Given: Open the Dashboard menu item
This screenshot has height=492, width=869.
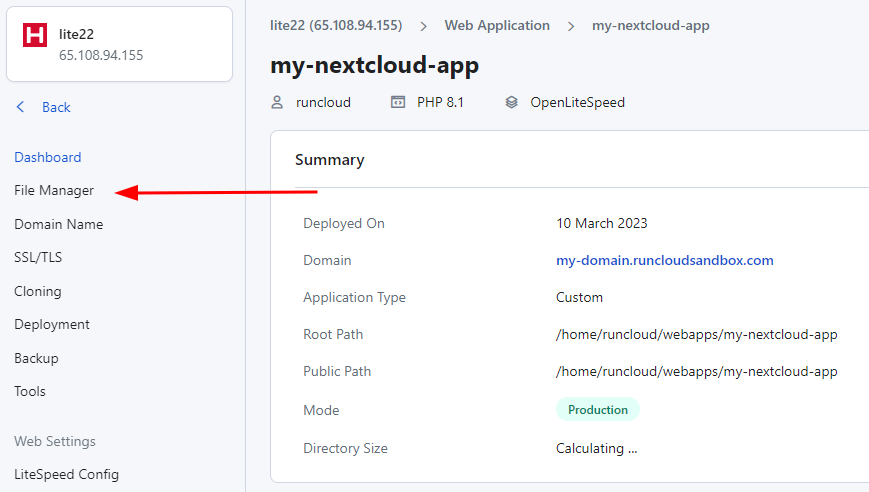Looking at the screenshot, I should click(x=48, y=157).
